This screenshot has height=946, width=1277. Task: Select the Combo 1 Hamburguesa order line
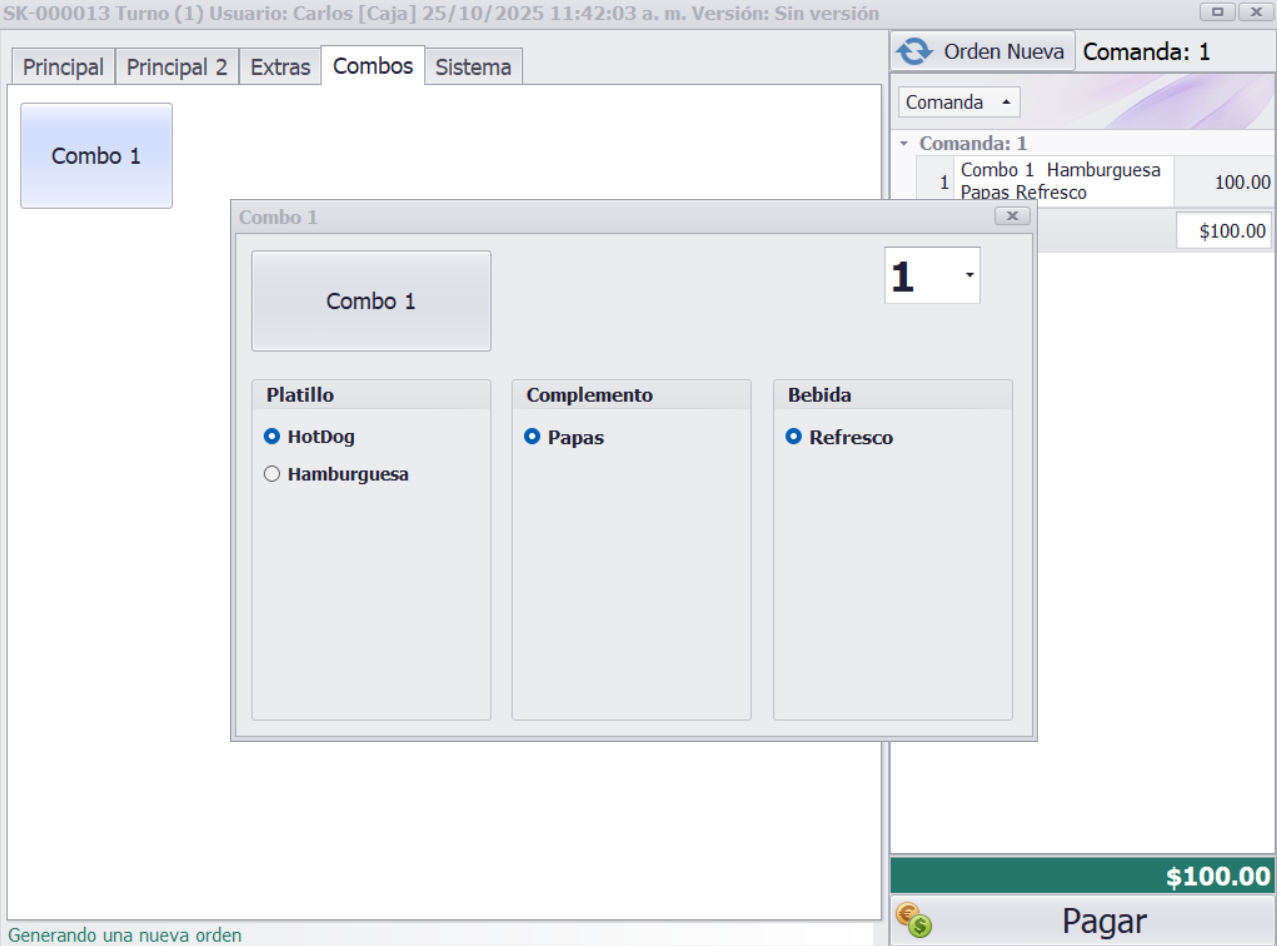tap(1060, 181)
